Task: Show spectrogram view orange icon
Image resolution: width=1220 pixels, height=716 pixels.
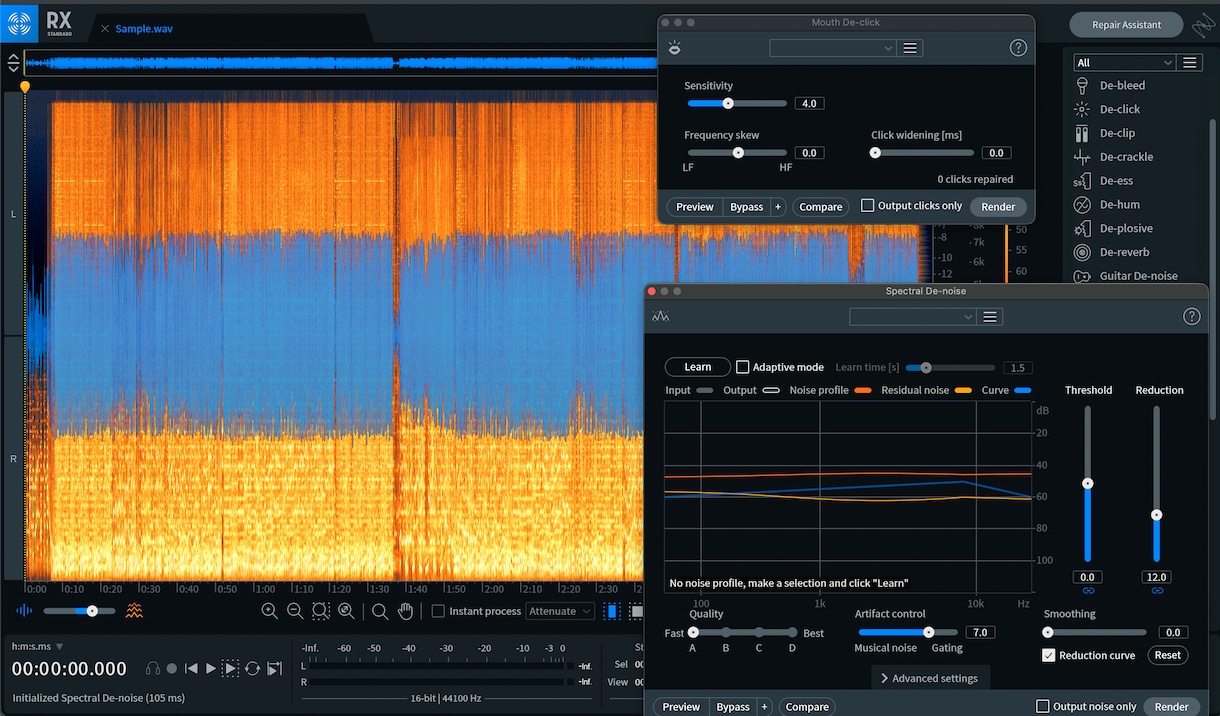Action: coord(134,610)
